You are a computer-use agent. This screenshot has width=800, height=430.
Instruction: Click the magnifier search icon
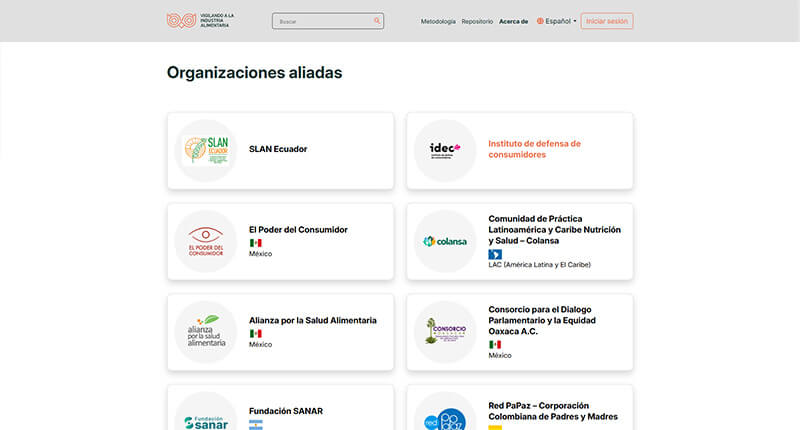377,20
